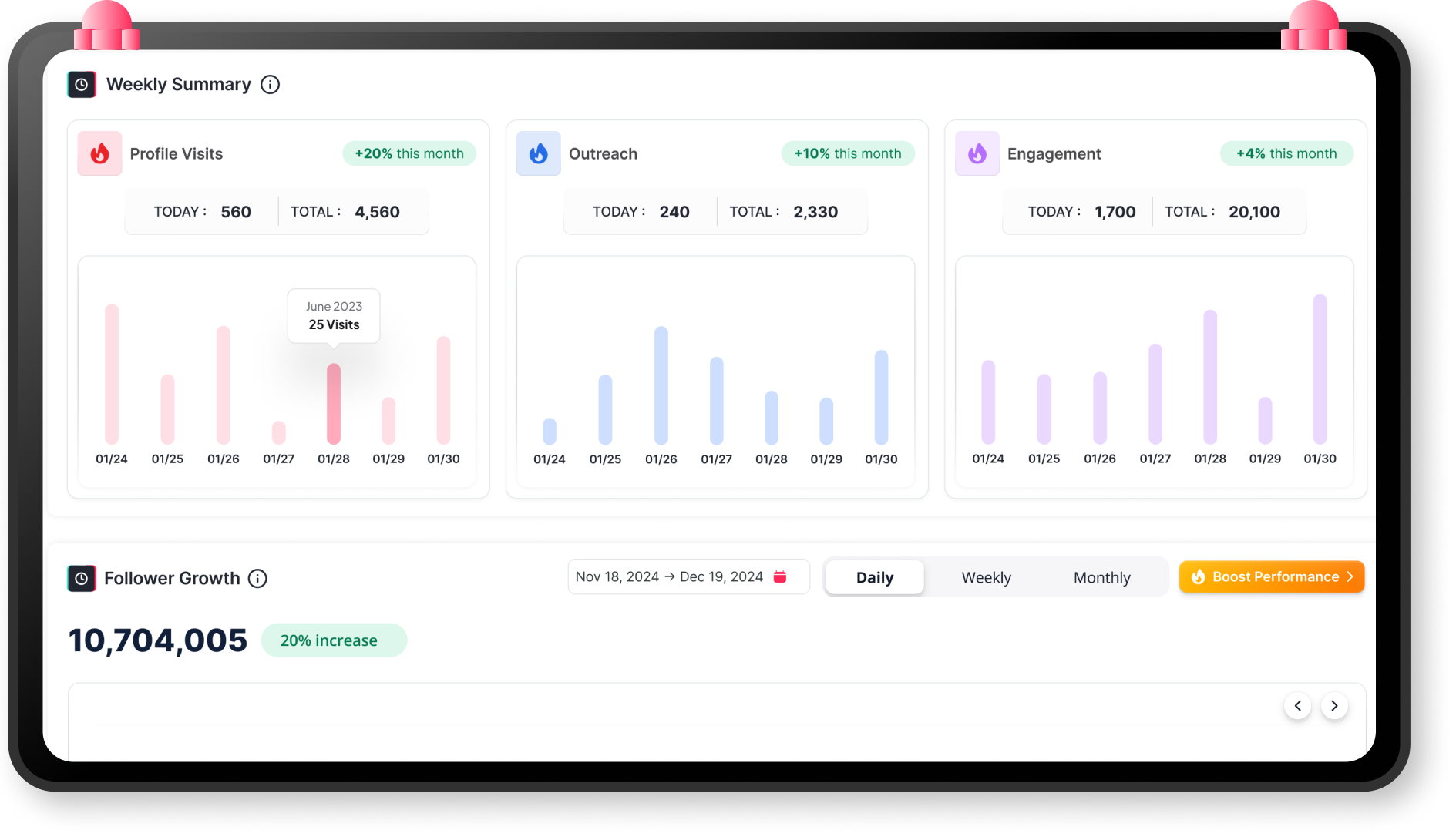Go to next chart page with right chevron
1456x837 pixels.
[1334, 705]
